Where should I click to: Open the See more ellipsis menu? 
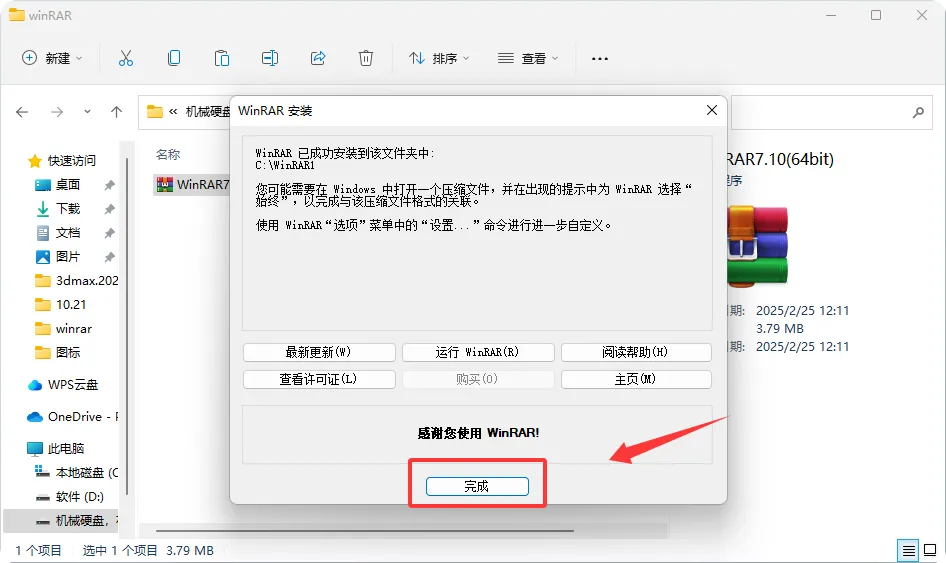point(600,59)
